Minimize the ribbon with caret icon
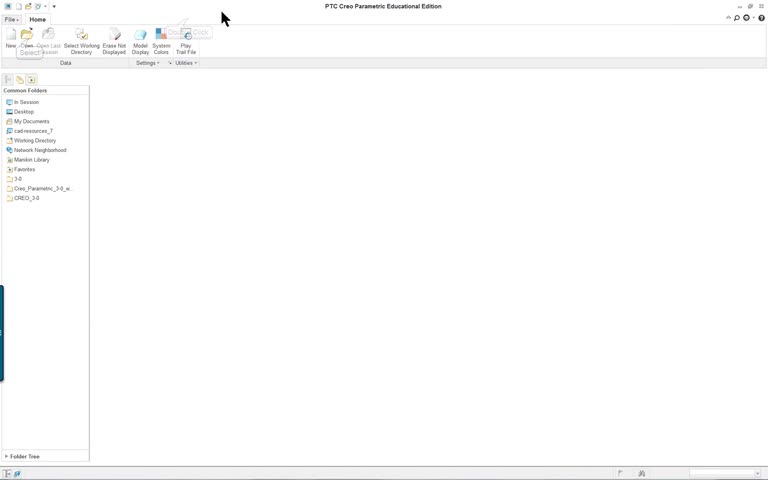 click(728, 18)
